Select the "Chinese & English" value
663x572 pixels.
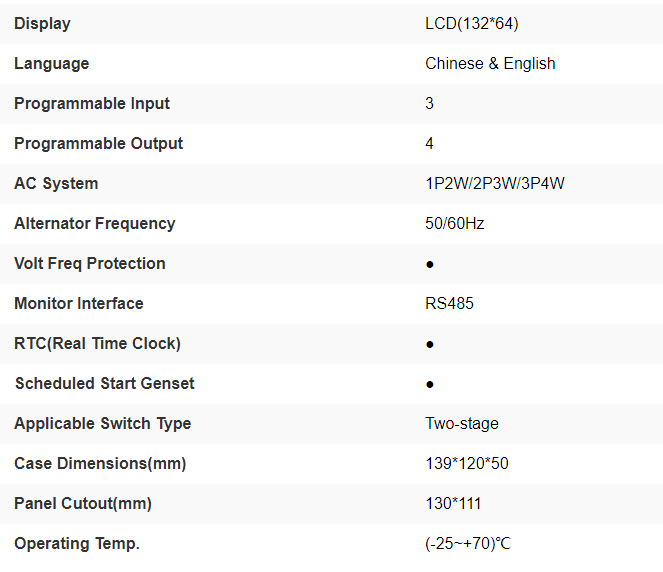pyautogui.click(x=490, y=63)
